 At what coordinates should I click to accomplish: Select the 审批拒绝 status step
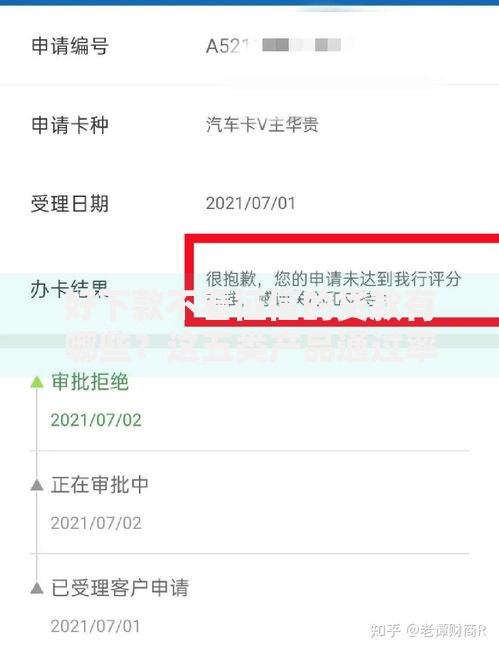[x=90, y=382]
